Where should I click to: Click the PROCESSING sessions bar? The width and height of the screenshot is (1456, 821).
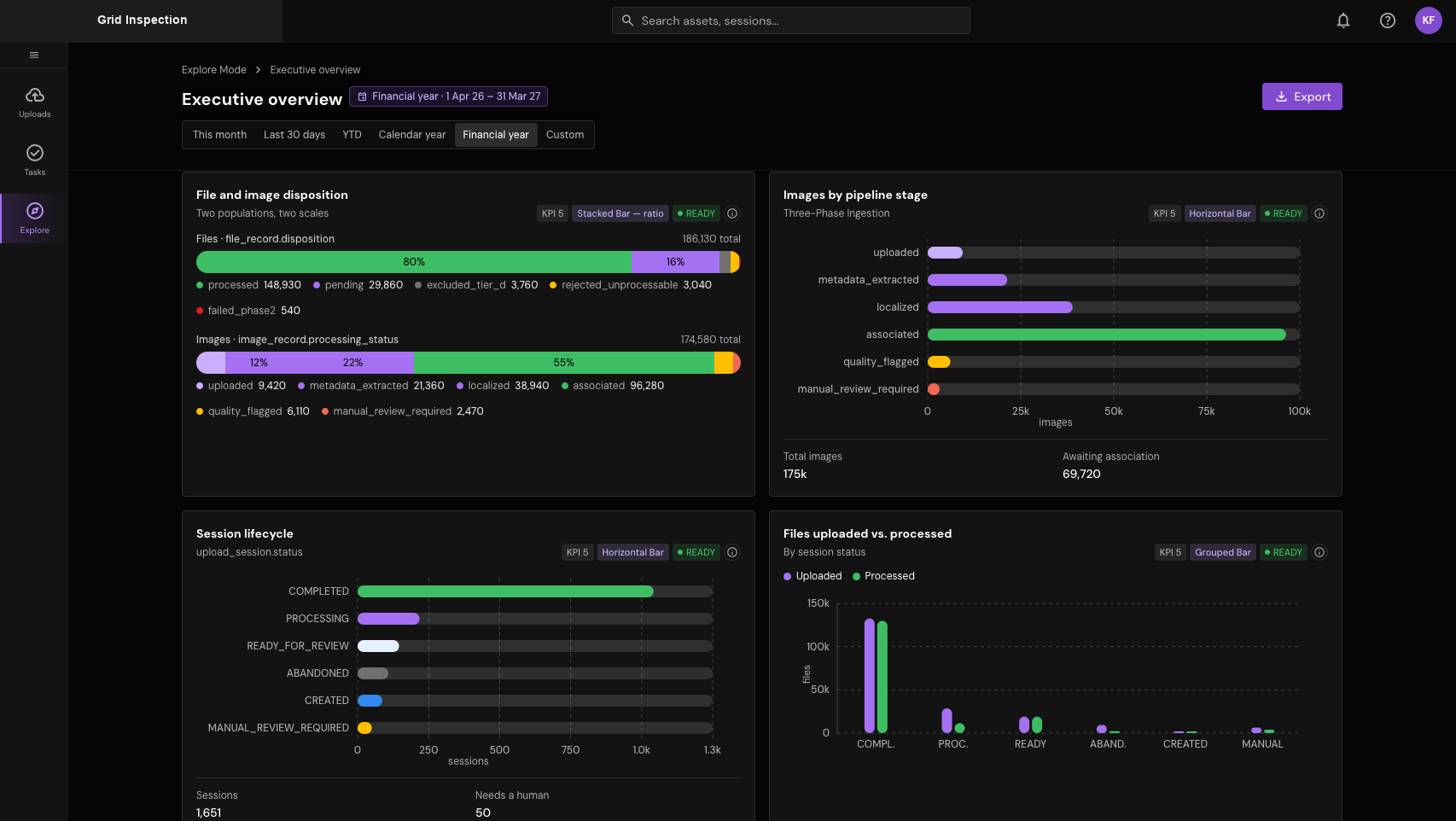[x=388, y=619]
